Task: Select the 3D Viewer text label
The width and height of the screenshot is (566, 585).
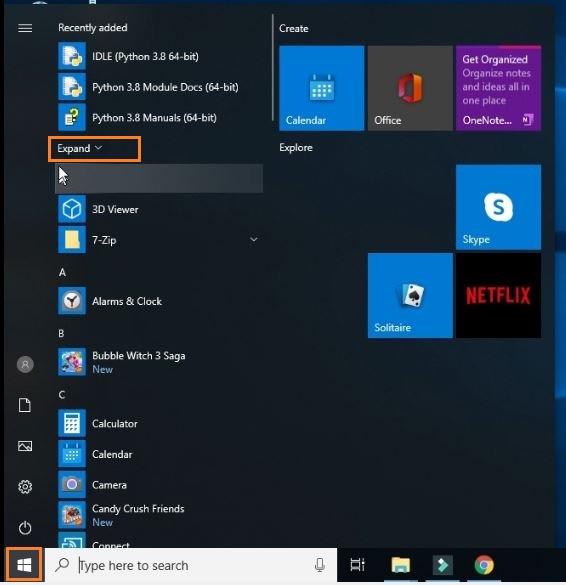Action: (115, 209)
